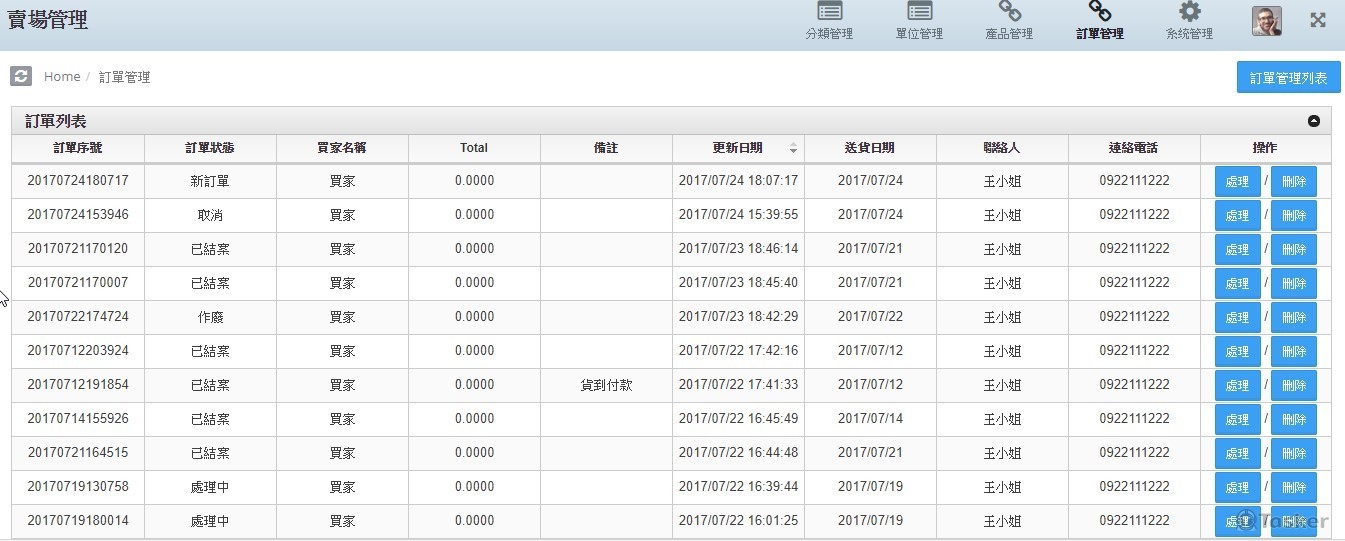The width and height of the screenshot is (1345, 541).
Task: Open 產品管理 product management icon
Action: pyautogui.click(x=1009, y=13)
